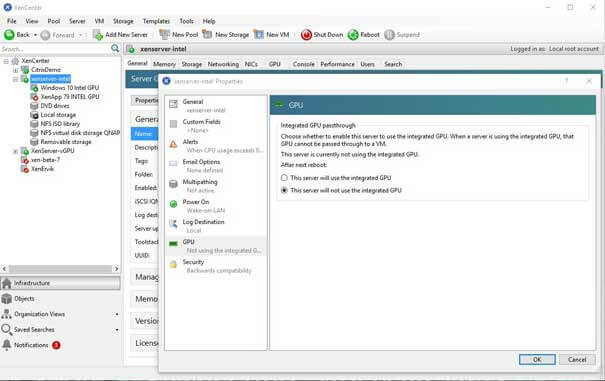
Task: Click the Forward navigation icon
Action: [x=45, y=35]
